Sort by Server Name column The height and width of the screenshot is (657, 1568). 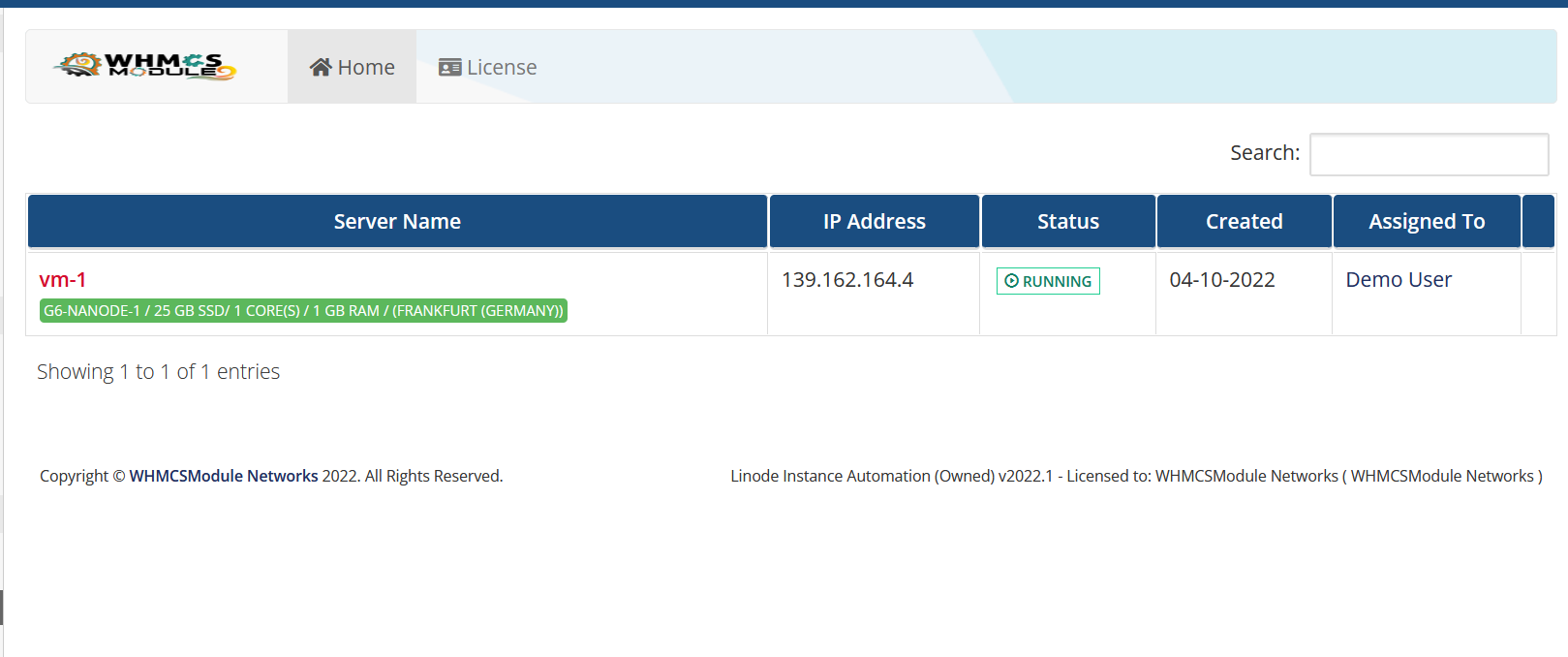[397, 221]
